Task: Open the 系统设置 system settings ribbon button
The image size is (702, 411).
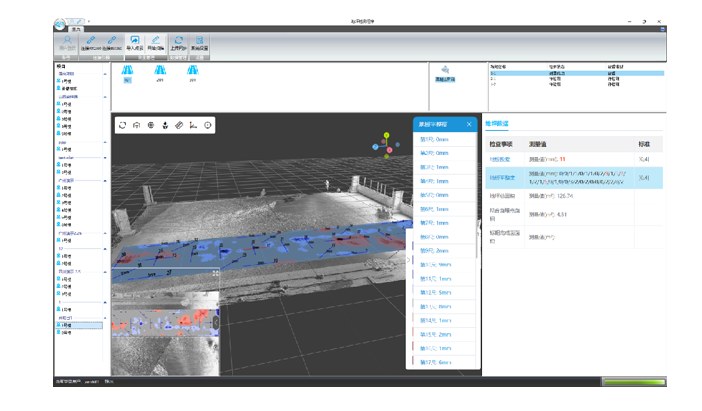Action: [199, 43]
